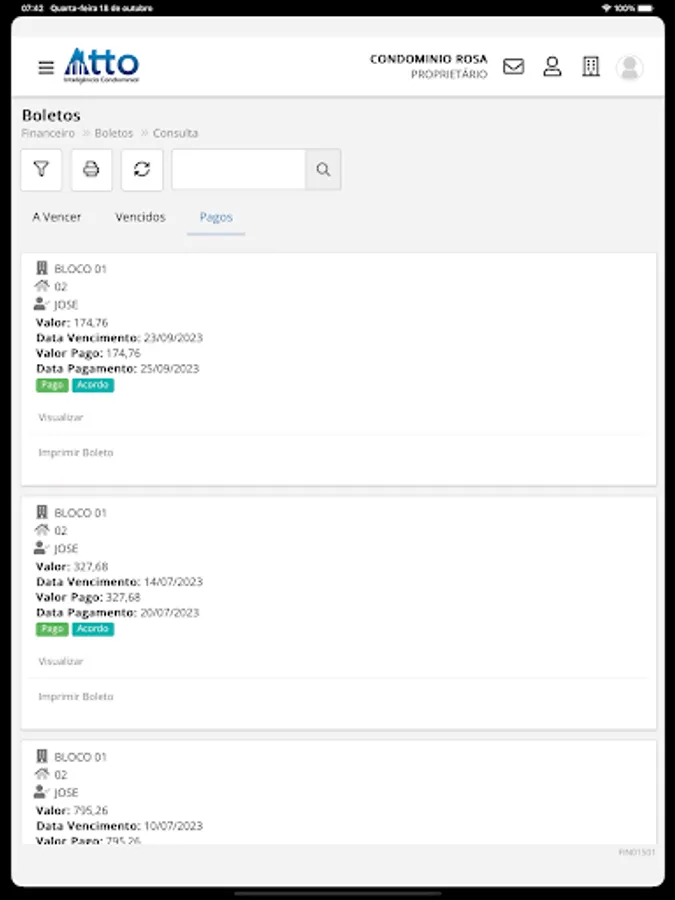Screen dimensions: 675x900
Task: Open the profile avatar picture
Action: click(629, 68)
